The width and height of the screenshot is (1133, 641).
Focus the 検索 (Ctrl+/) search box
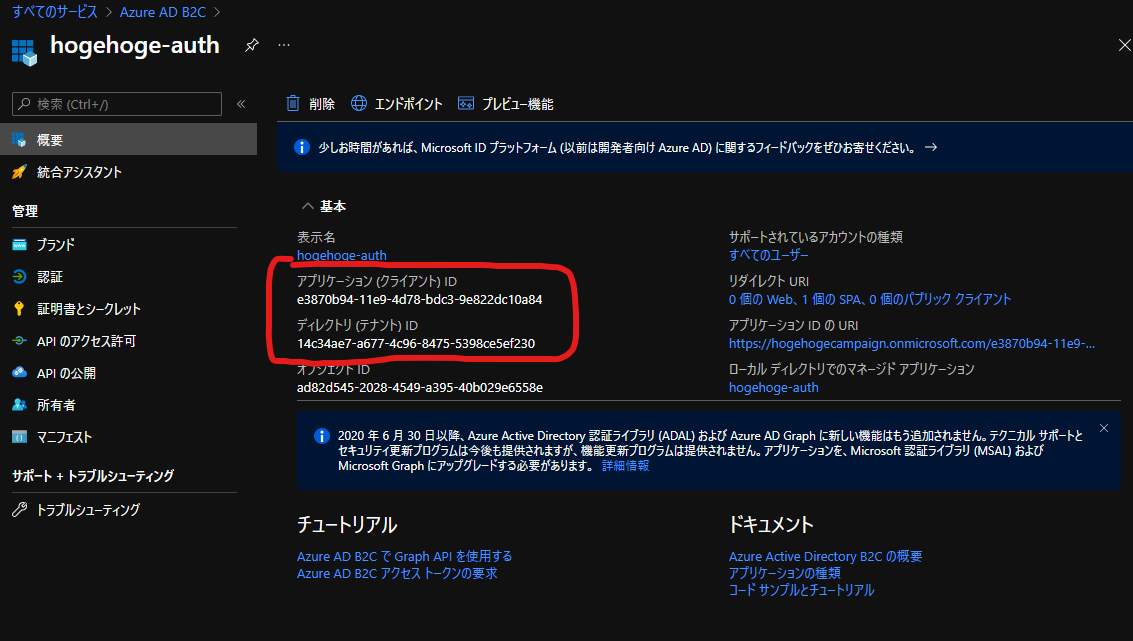[x=117, y=104]
